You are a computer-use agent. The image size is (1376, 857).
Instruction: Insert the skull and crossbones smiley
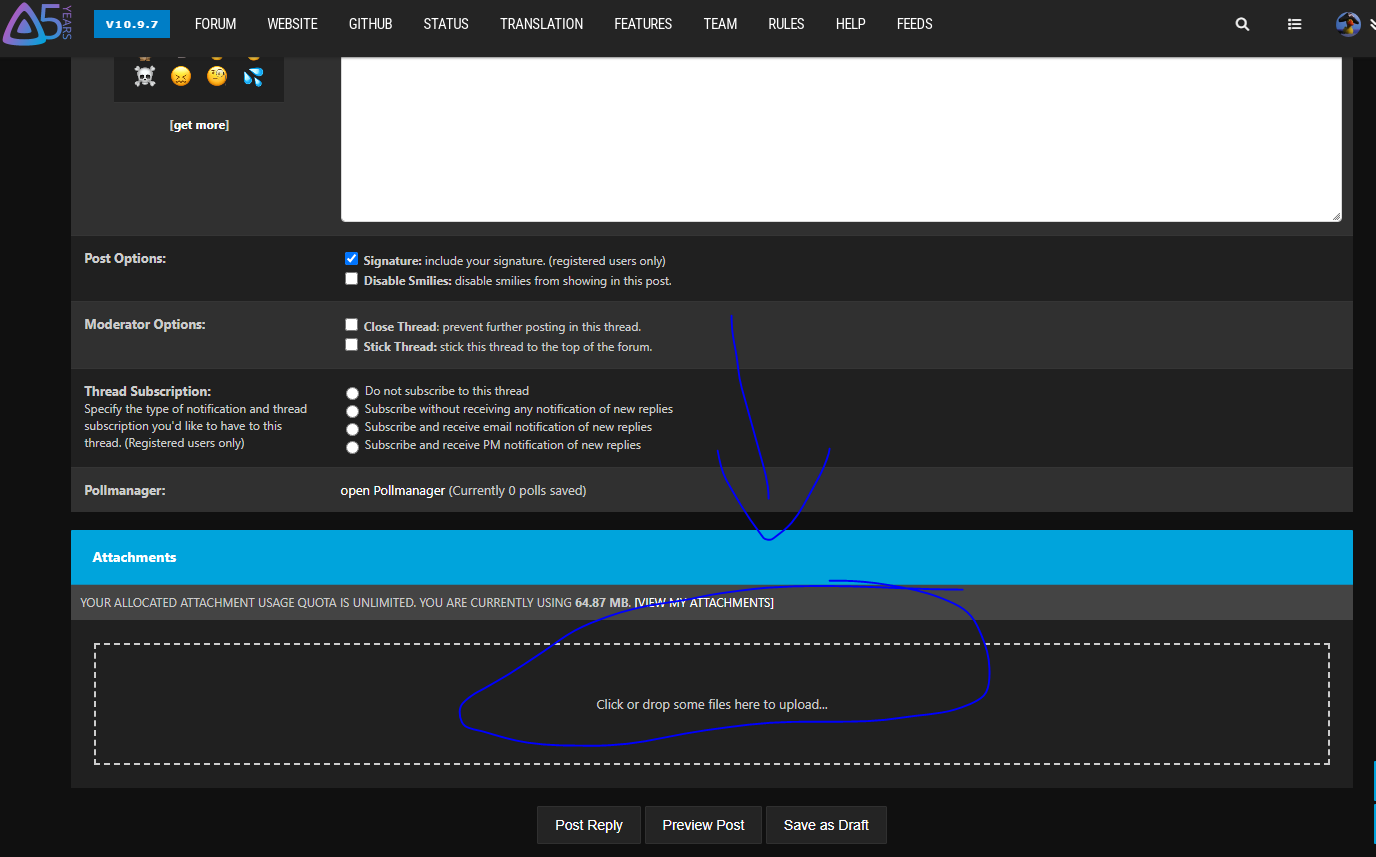click(x=145, y=77)
